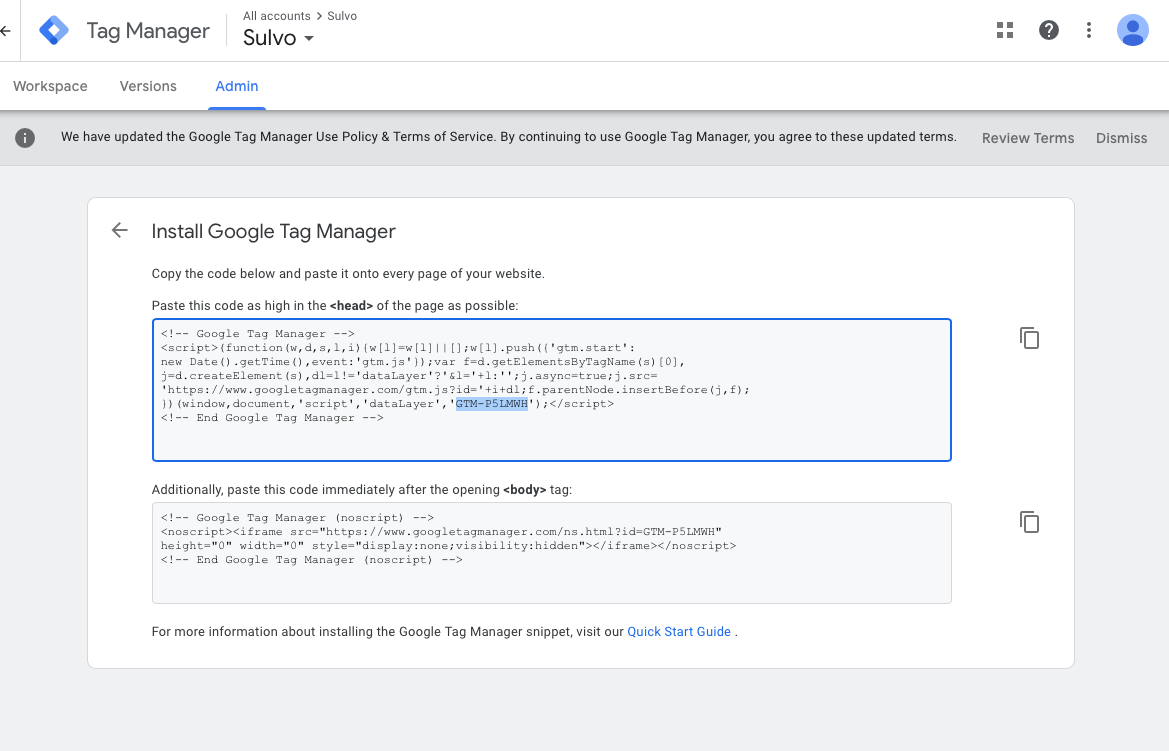Open the Quick Start Guide link
This screenshot has height=751, width=1169.
pyautogui.click(x=678, y=632)
